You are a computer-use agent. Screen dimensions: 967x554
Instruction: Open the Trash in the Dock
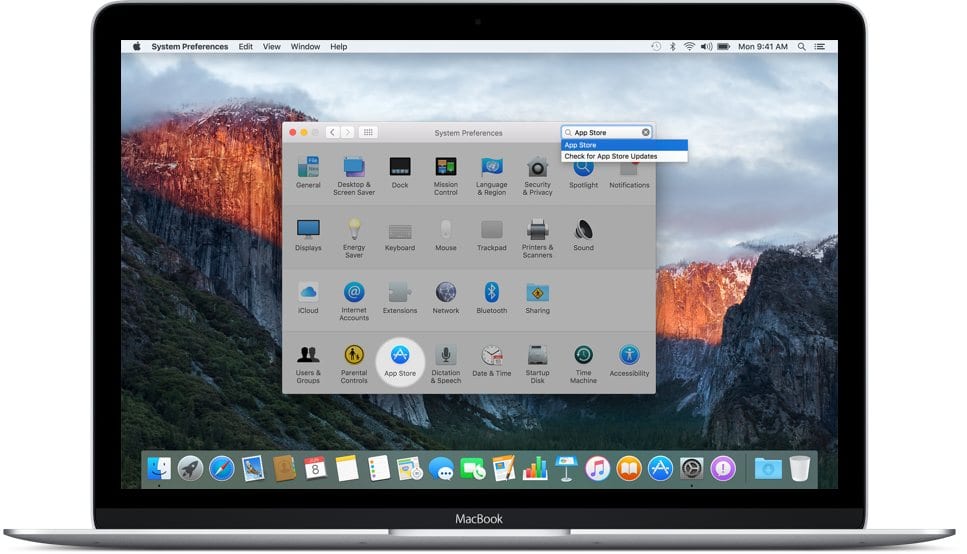click(799, 469)
